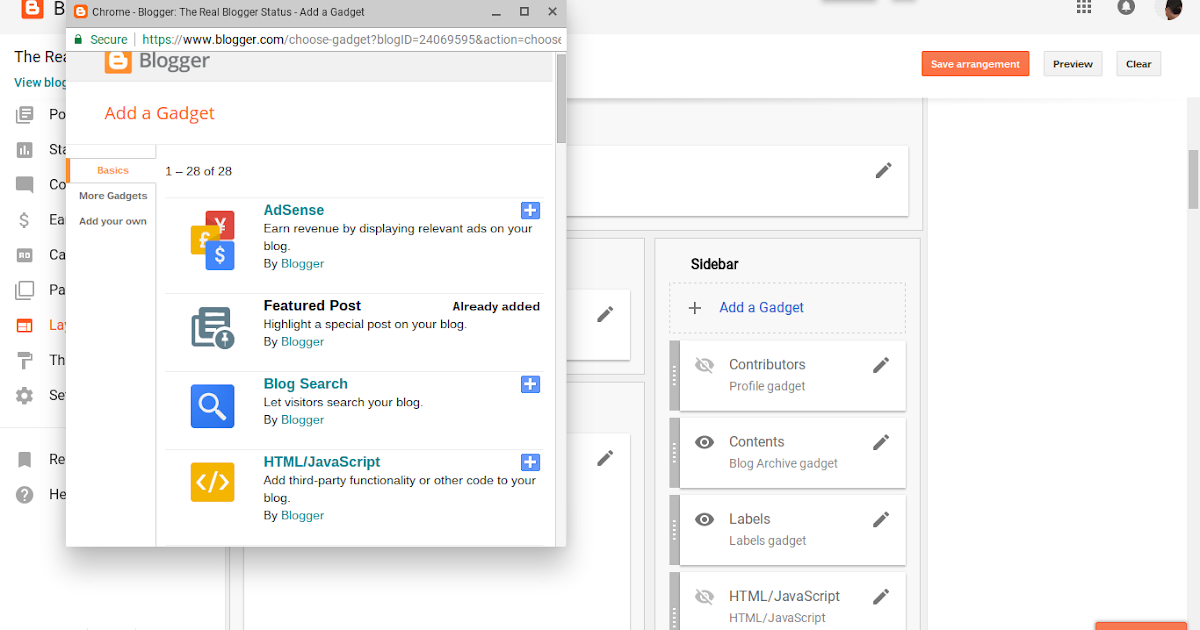This screenshot has height=630, width=1200.
Task: Click the HTML/JavaScript code icon
Action: tap(212, 482)
